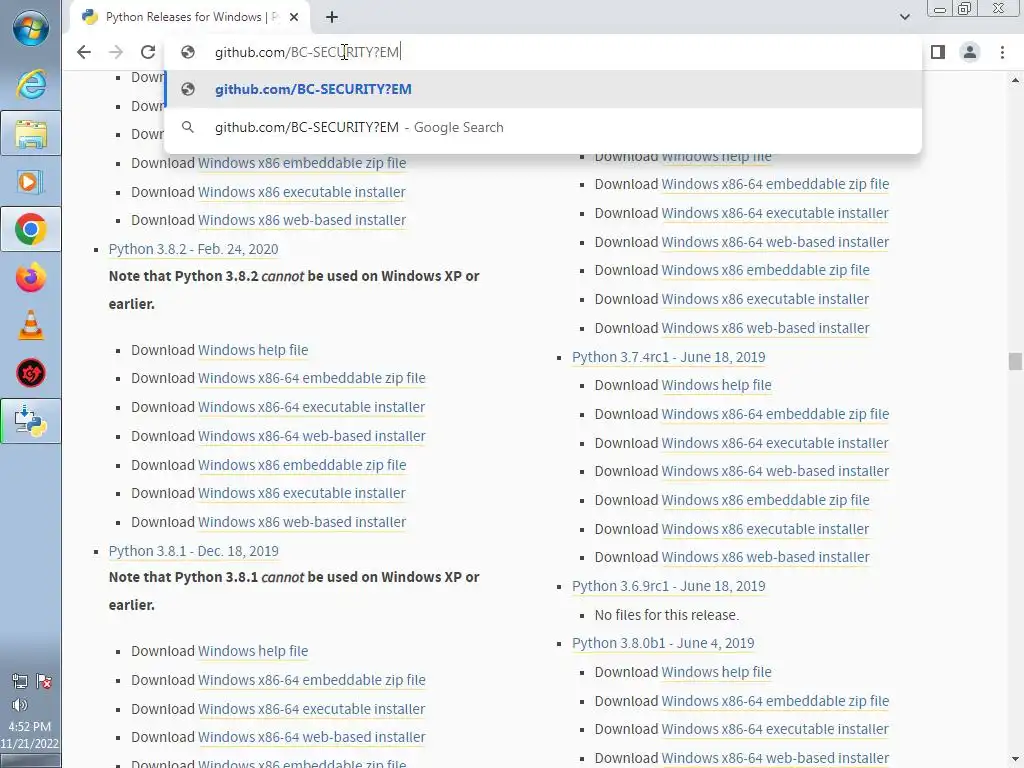Select the Python Releases for Windows tab
Viewport: 1024px width, 768px height.
189,17
